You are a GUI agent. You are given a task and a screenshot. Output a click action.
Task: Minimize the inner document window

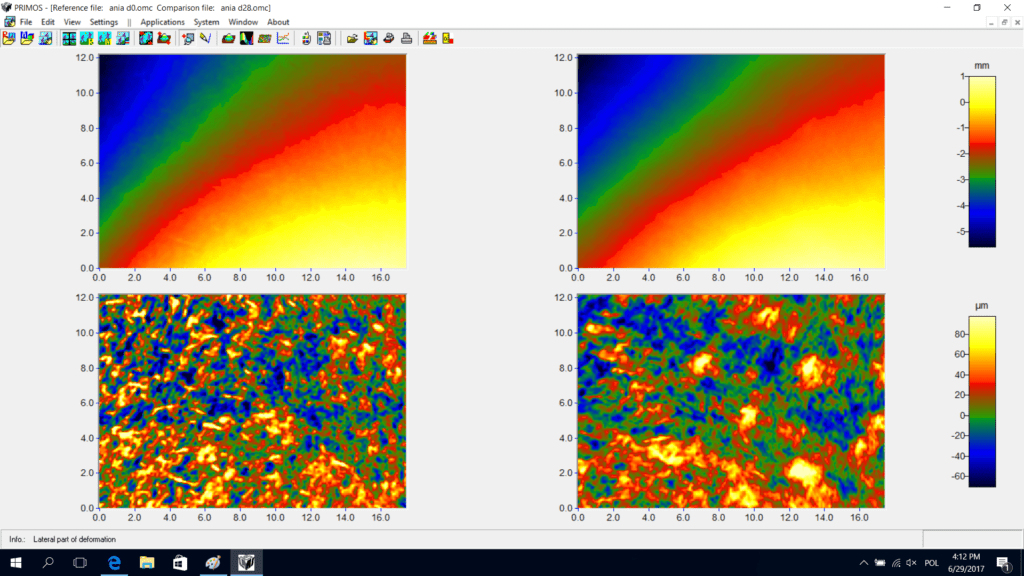[x=991, y=22]
